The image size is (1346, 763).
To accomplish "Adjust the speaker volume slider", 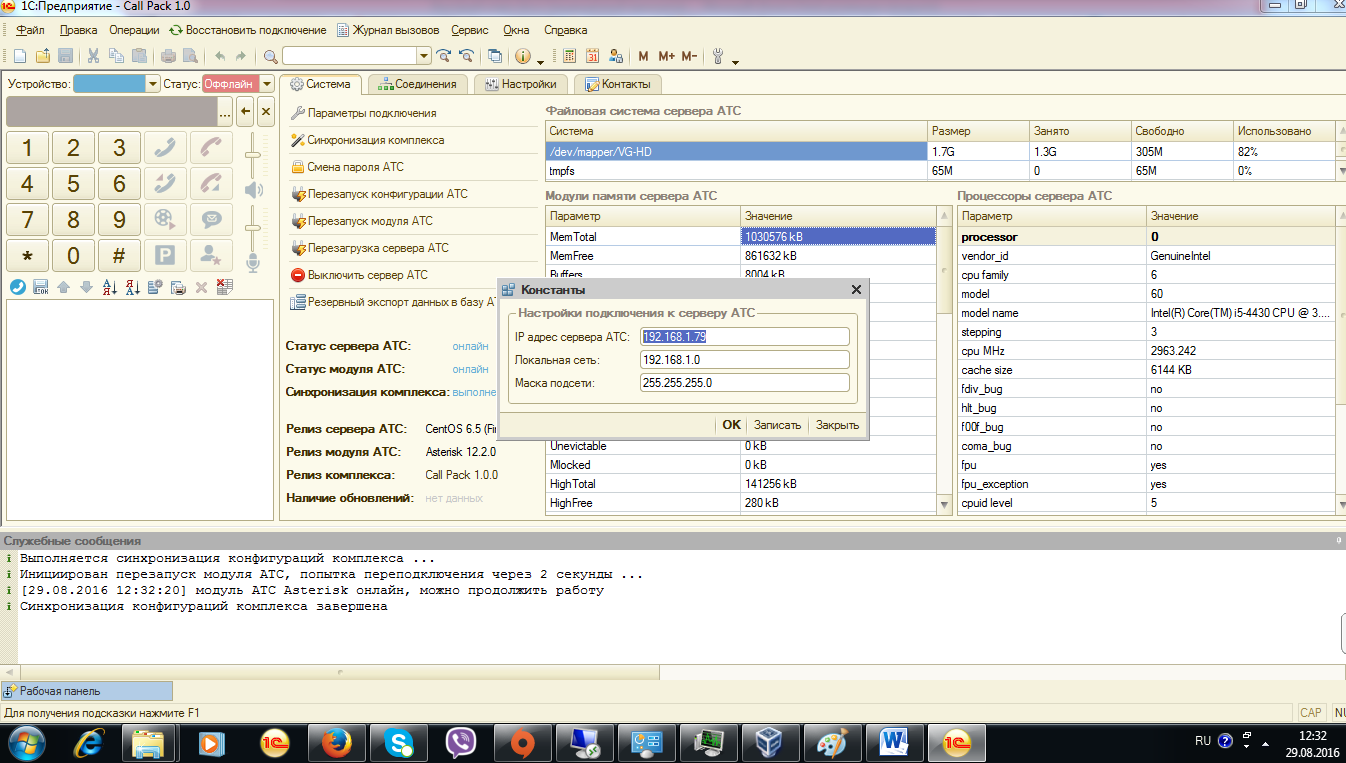I will 254,154.
